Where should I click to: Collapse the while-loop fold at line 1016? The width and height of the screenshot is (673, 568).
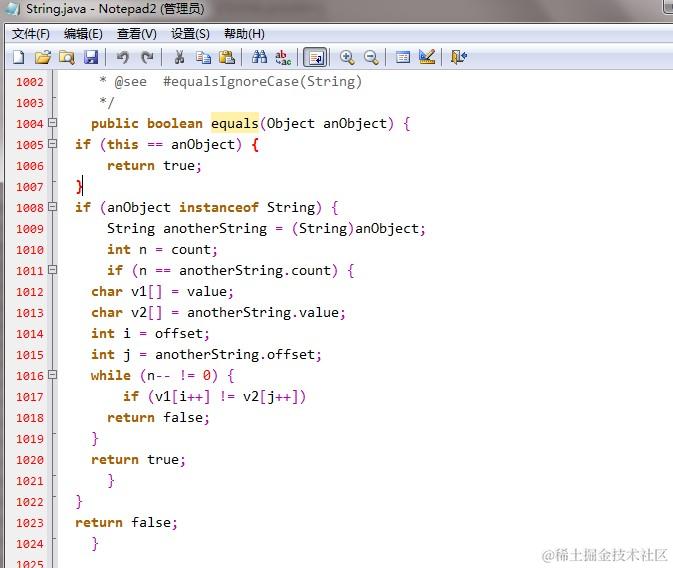click(52, 375)
